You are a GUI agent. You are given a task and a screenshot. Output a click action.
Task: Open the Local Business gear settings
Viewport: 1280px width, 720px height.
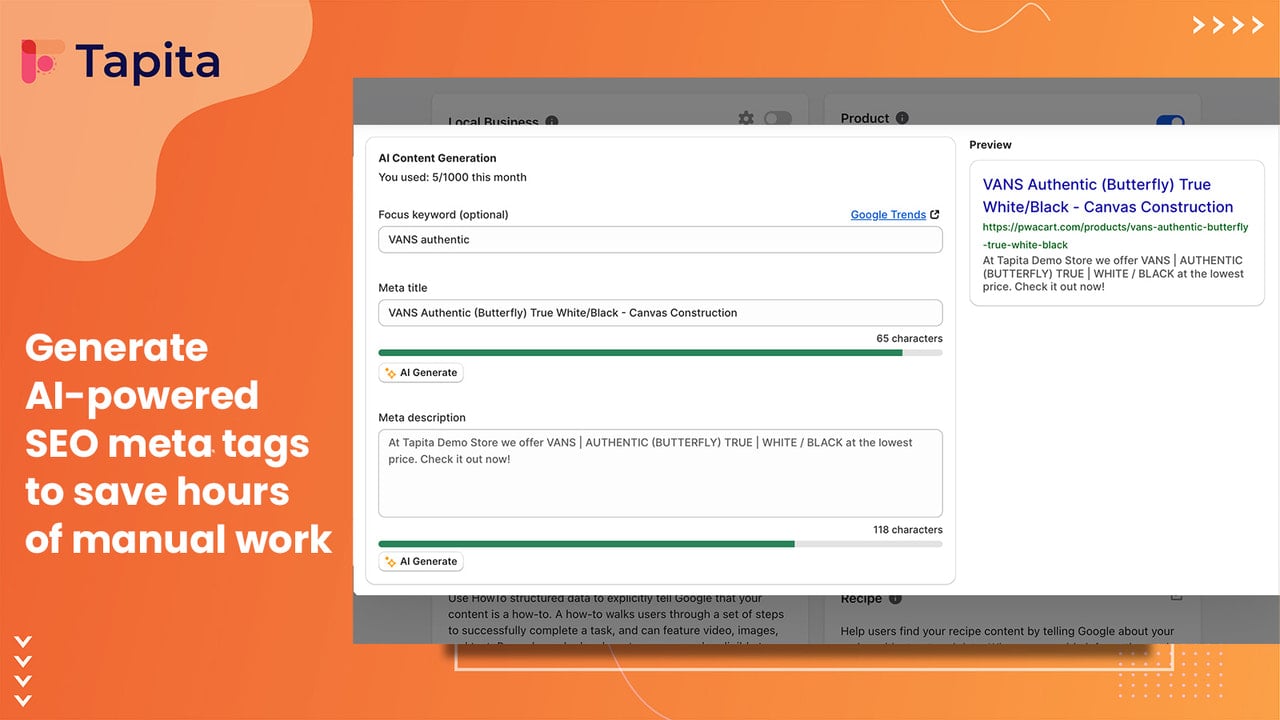[746, 118]
